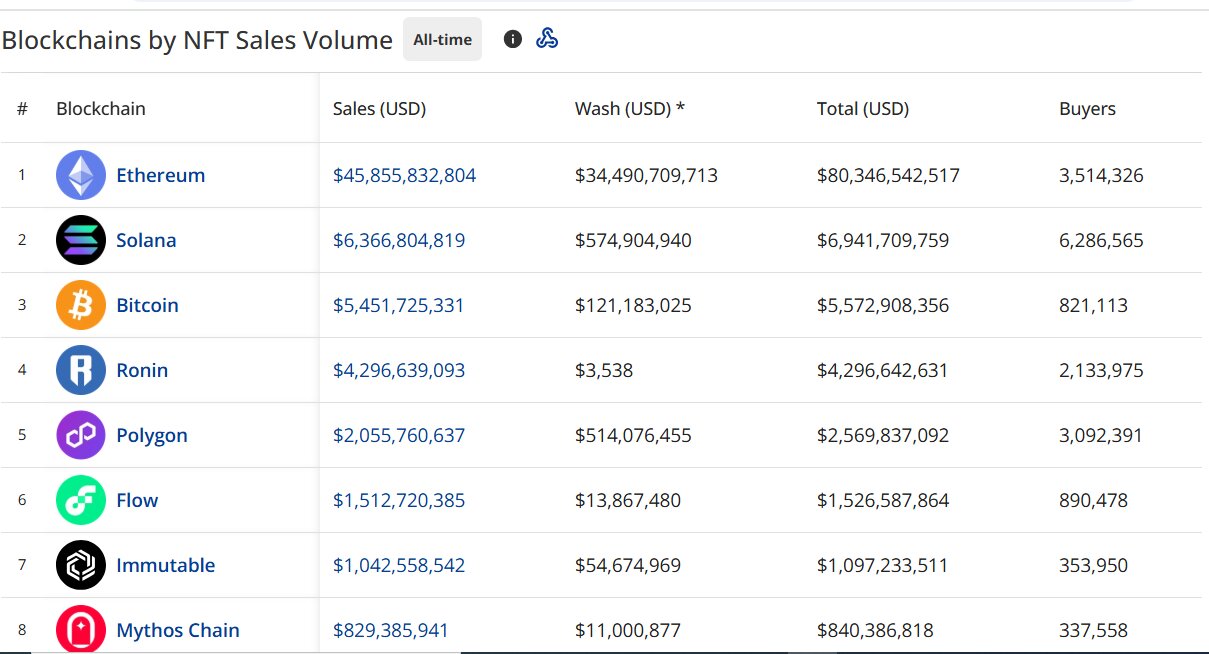Sort by Buyers column header

[1087, 109]
